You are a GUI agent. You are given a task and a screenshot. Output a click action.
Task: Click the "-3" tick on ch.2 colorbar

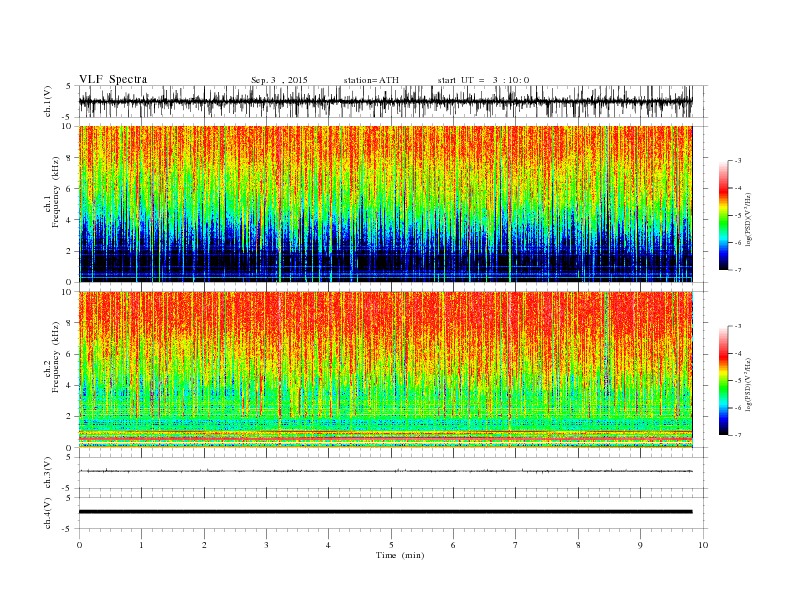tap(738, 326)
